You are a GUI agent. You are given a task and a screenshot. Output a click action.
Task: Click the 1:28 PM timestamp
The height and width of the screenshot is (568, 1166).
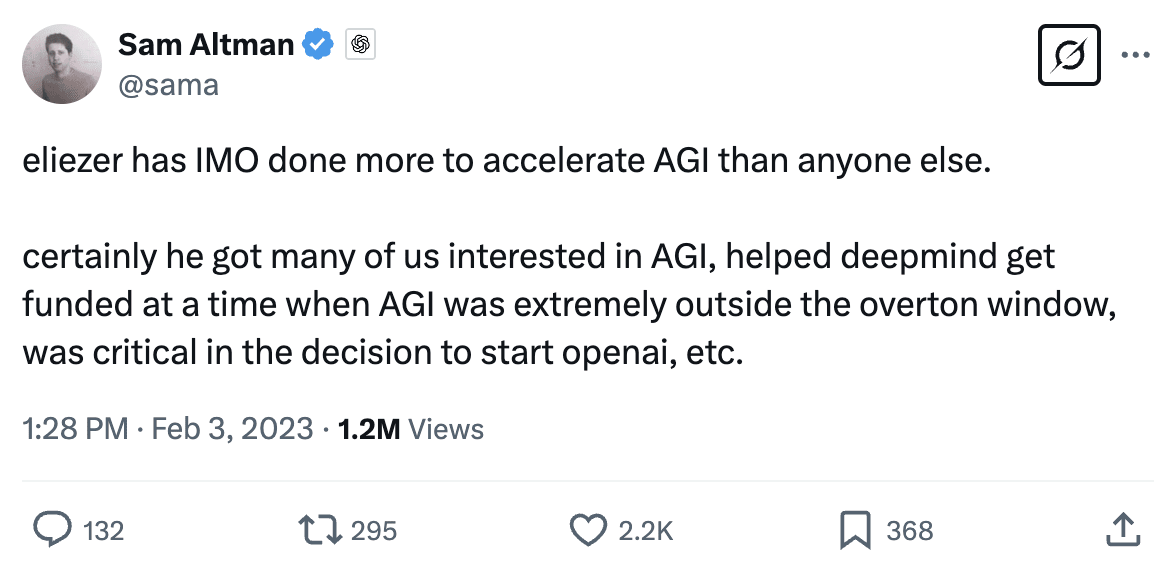[x=75, y=429]
